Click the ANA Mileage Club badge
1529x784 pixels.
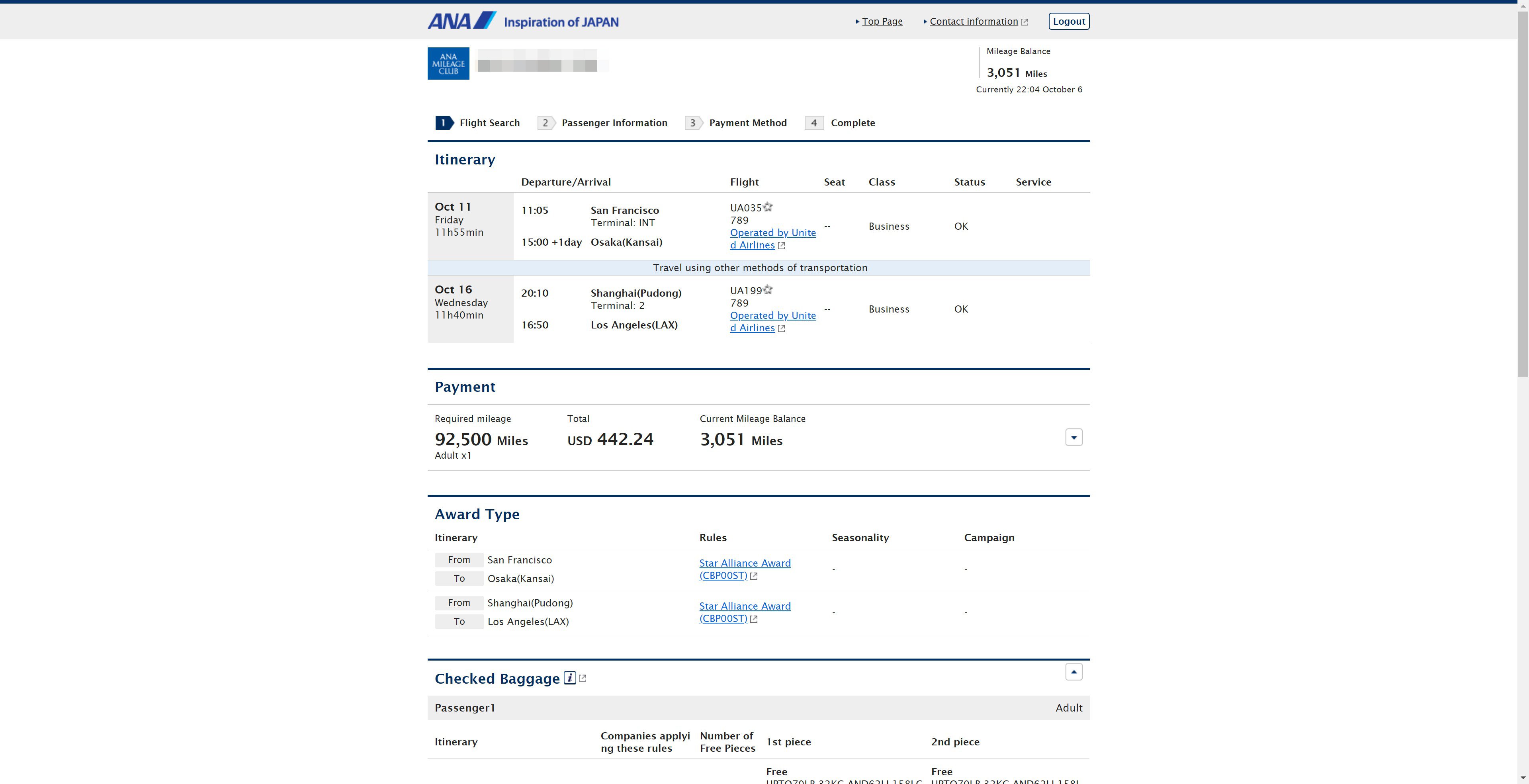[x=448, y=63]
